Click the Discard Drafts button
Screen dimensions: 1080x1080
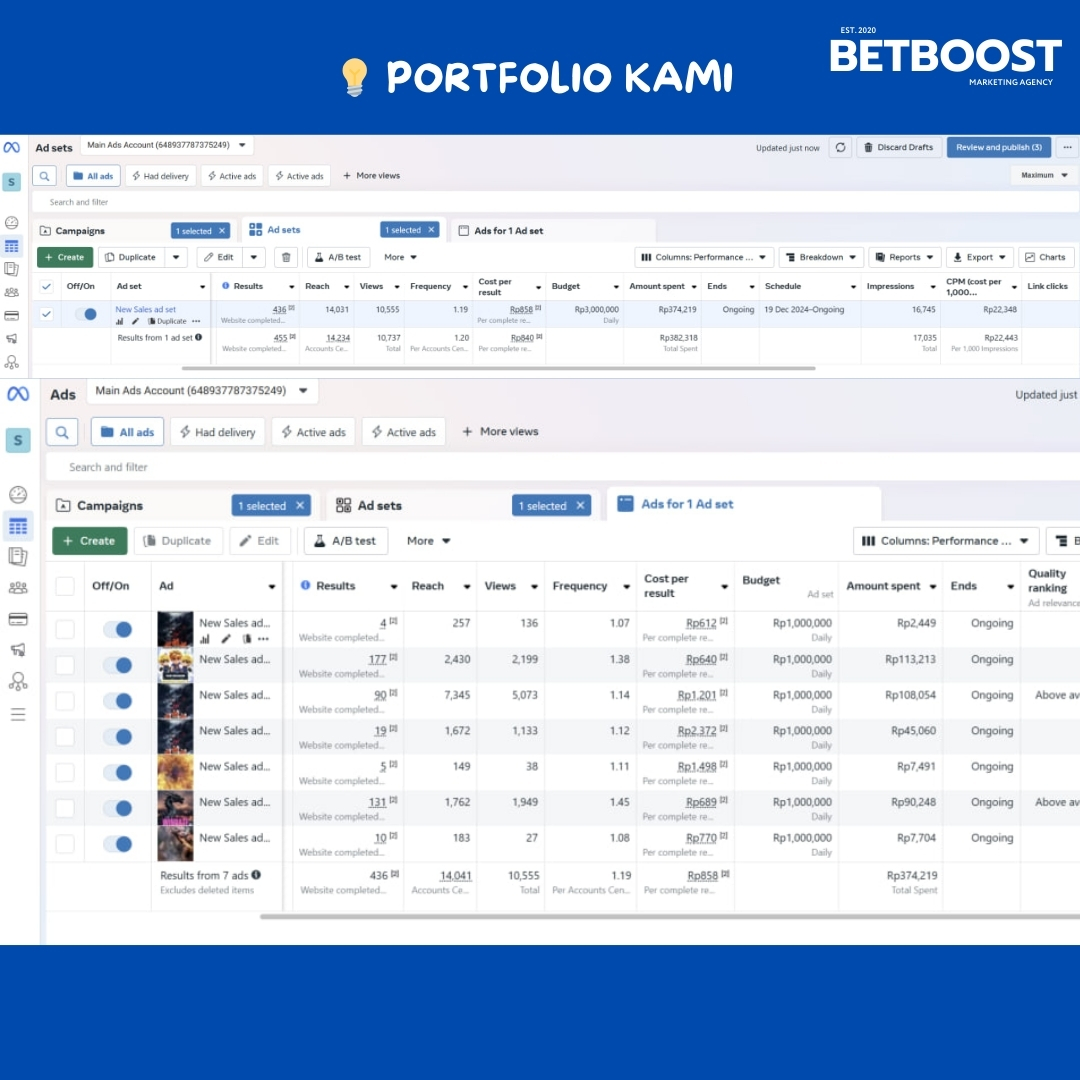(899, 147)
